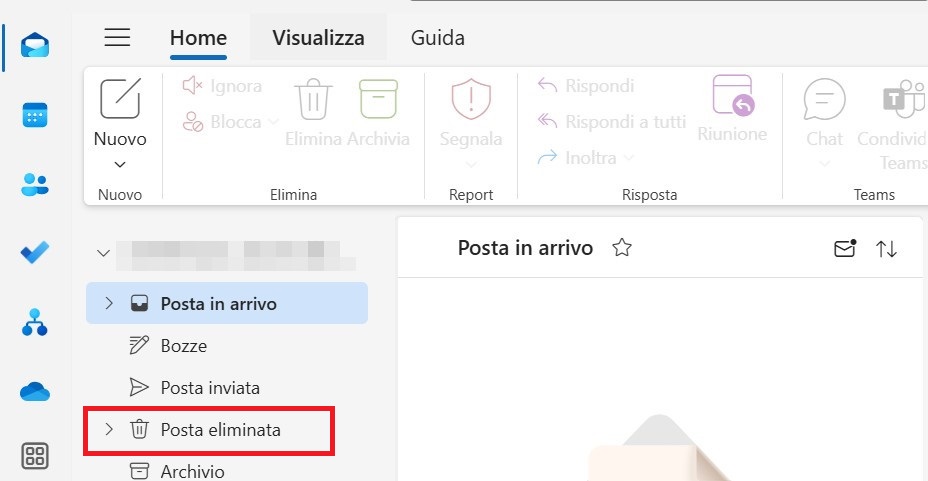Viewport: 928px width, 481px height.
Task: Select the Posta inviata folder
Action: (210, 388)
